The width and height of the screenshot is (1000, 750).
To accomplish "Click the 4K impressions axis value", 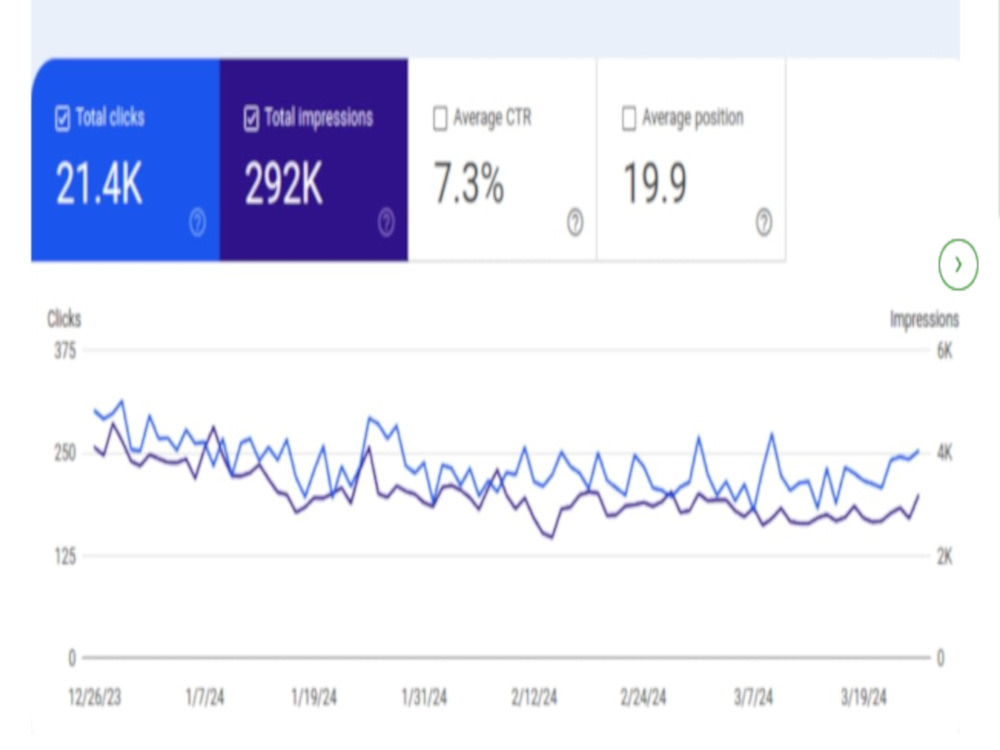I will [x=945, y=453].
